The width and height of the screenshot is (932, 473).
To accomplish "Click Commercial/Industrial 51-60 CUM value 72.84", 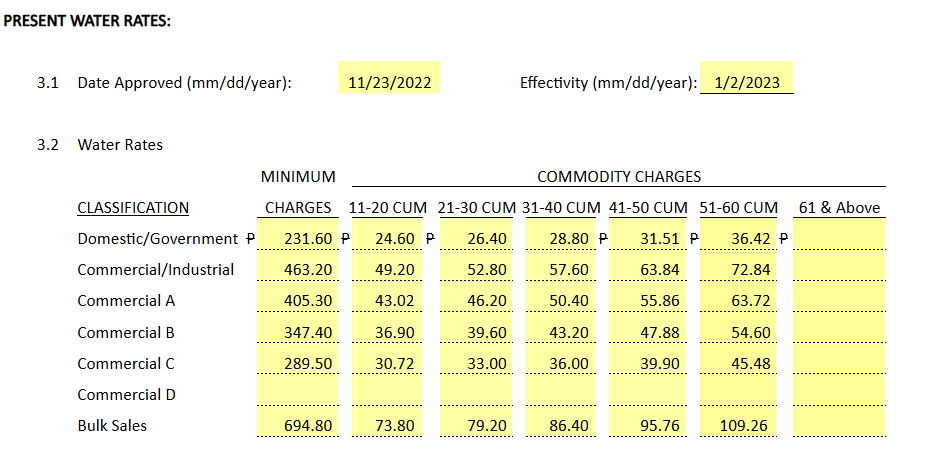I will [x=738, y=266].
